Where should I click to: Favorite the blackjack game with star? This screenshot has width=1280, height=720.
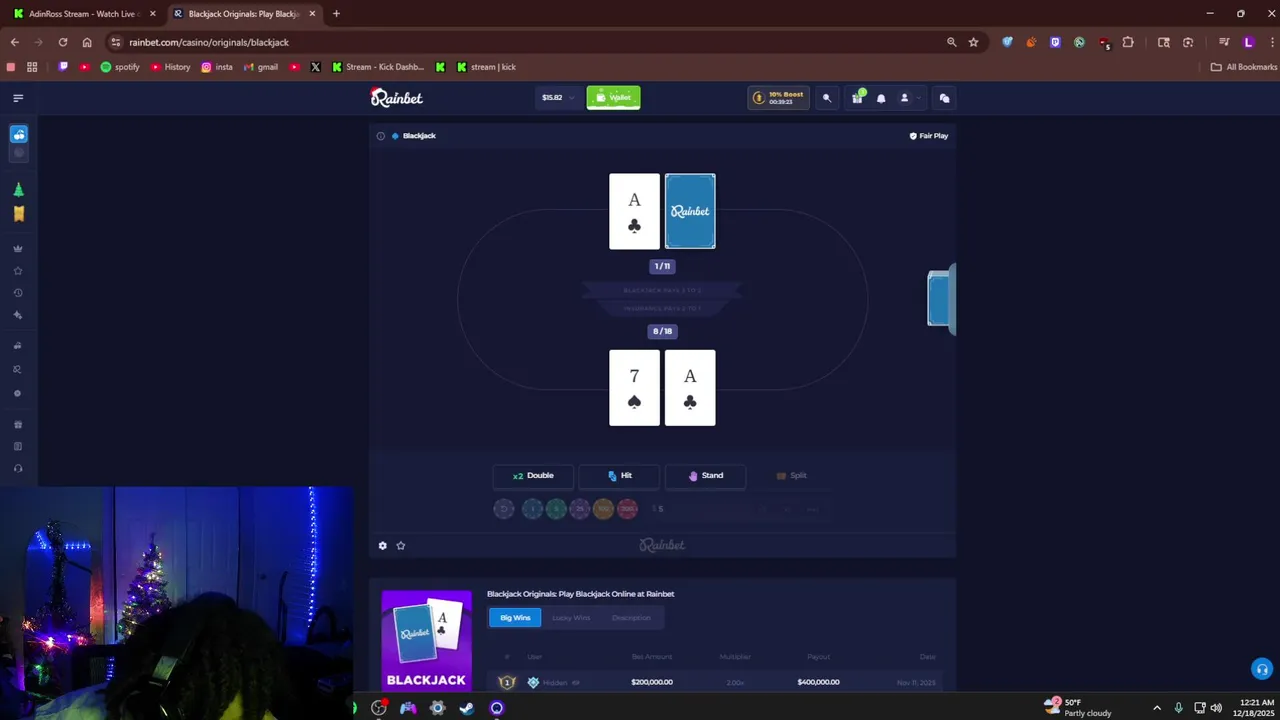401,545
